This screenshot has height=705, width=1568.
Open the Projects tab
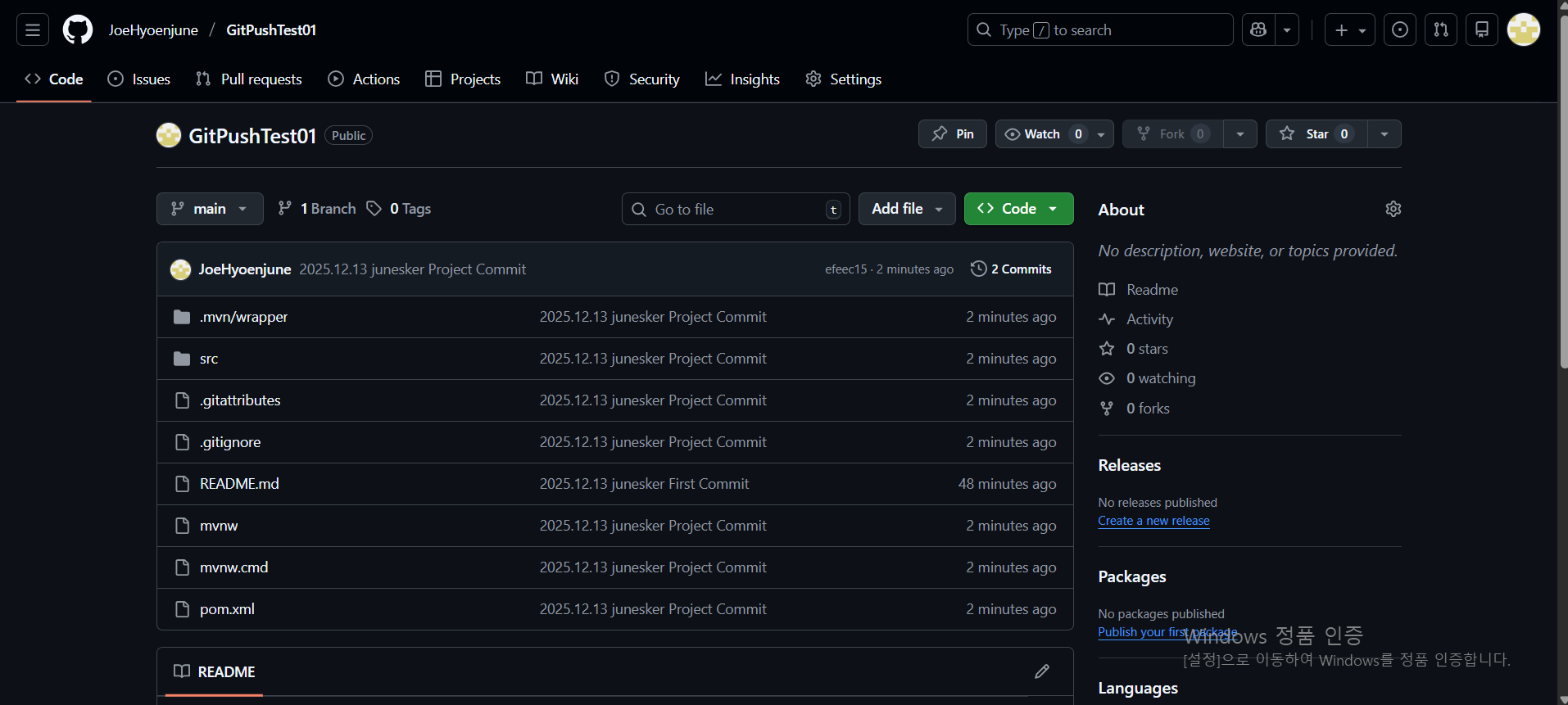click(463, 79)
